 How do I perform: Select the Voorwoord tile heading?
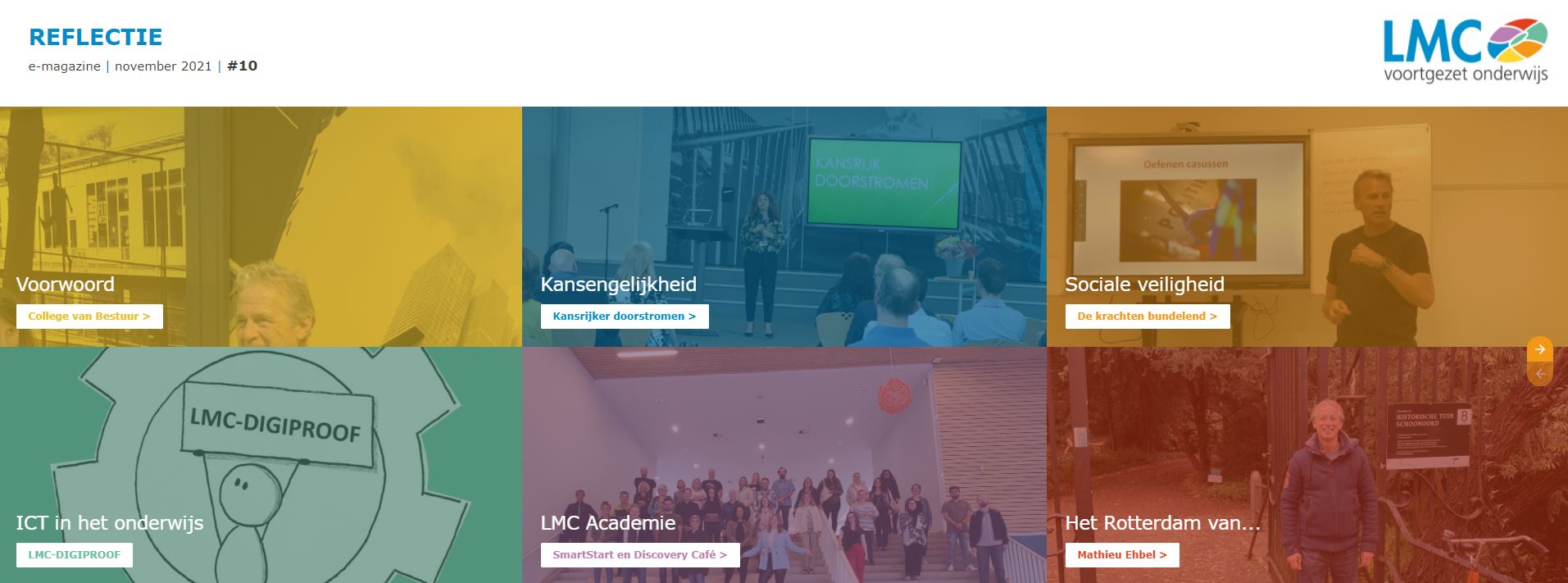click(66, 285)
